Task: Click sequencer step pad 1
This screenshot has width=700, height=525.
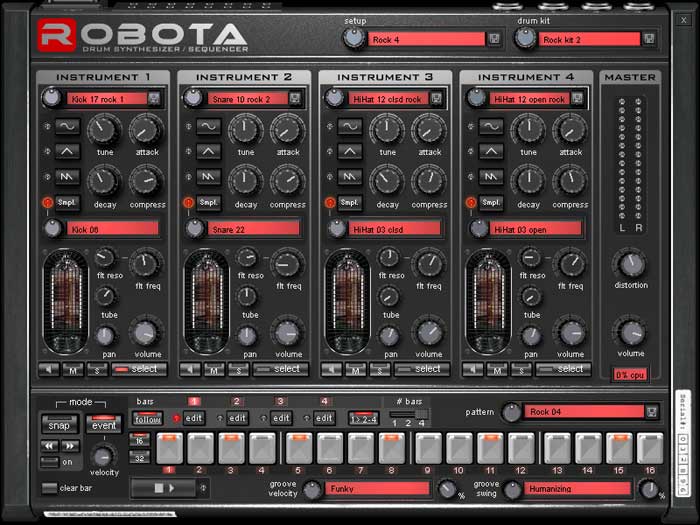Action: click(x=169, y=448)
